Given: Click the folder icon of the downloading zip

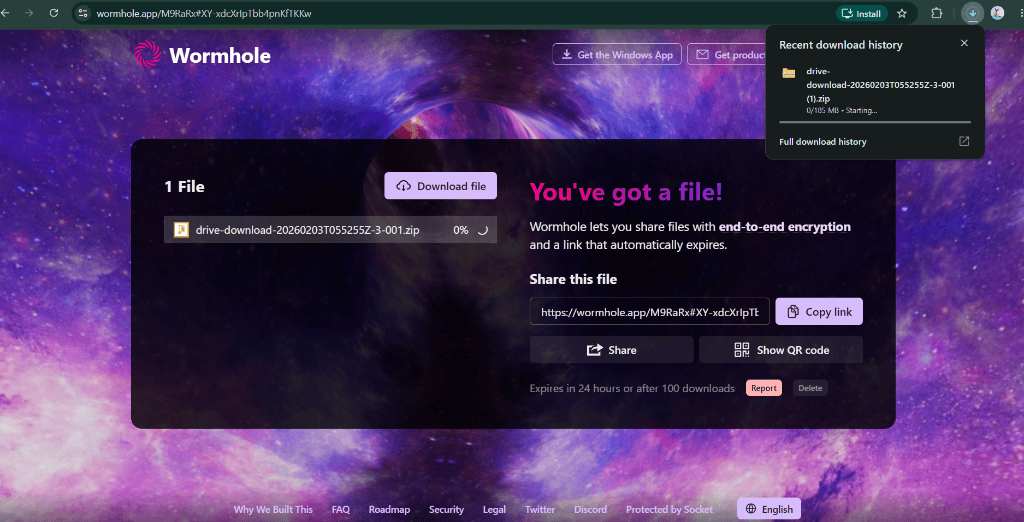Looking at the screenshot, I should 789,73.
